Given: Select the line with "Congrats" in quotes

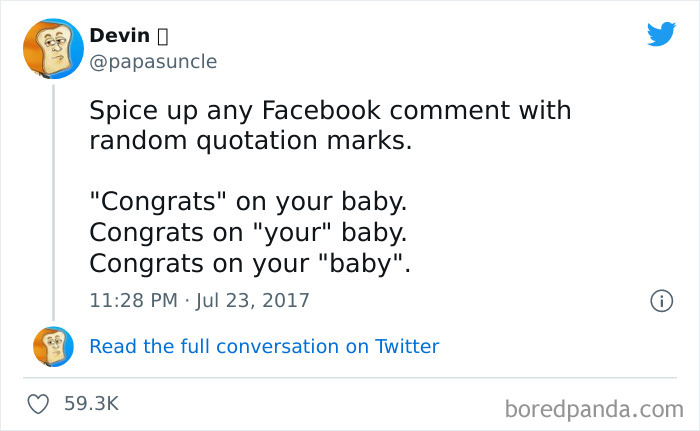Looking at the screenshot, I should pos(248,201).
